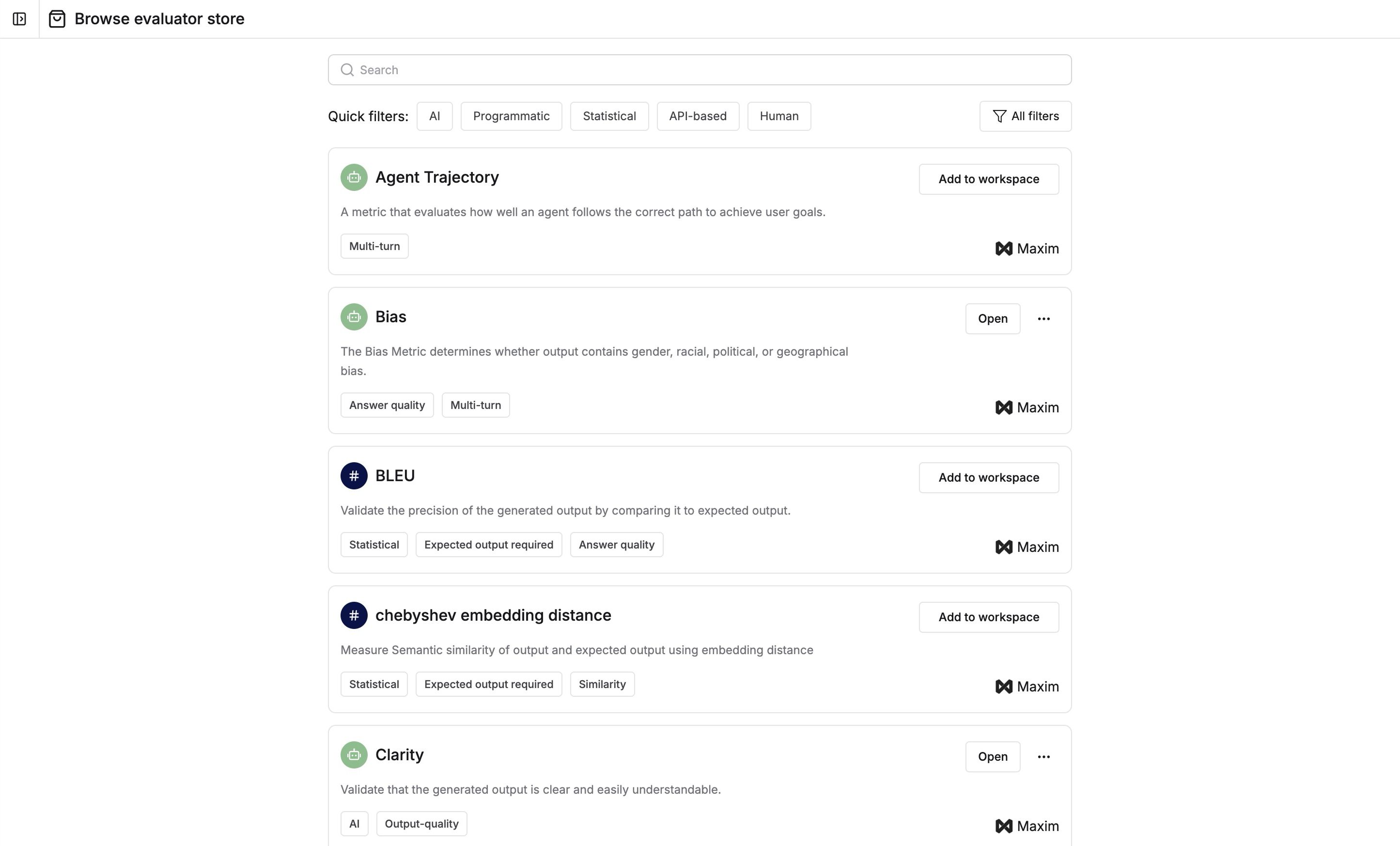Screen dimensions: 1400x846
Task: Select Programmatic quick filter tab
Action: pyautogui.click(x=511, y=116)
